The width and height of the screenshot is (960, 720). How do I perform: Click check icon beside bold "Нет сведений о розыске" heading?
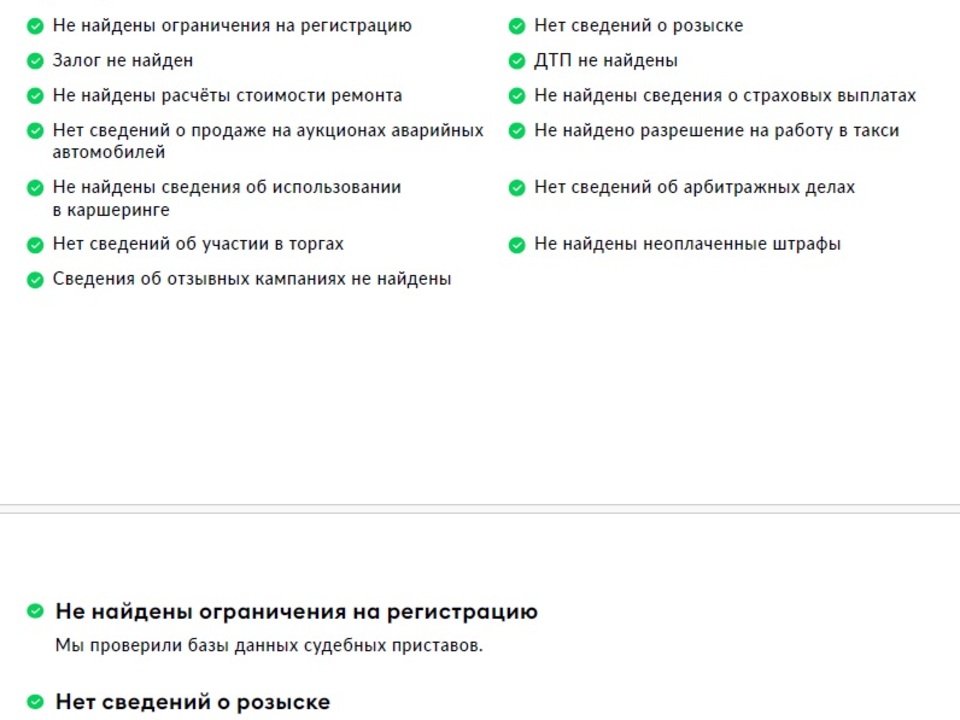tap(35, 702)
